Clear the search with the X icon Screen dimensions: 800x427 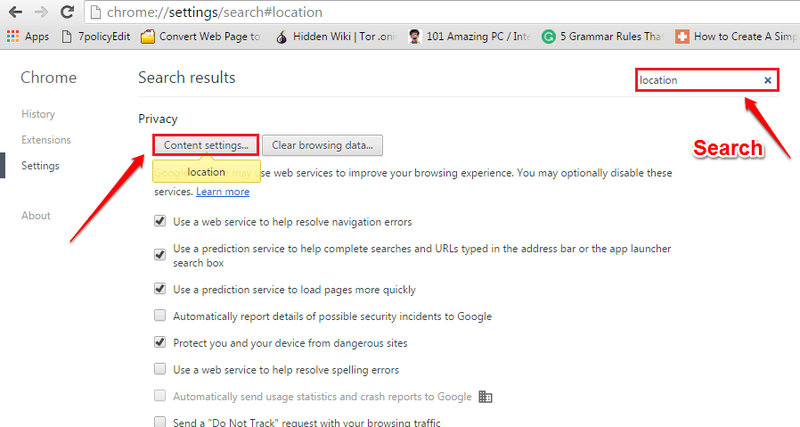pyautogui.click(x=767, y=80)
